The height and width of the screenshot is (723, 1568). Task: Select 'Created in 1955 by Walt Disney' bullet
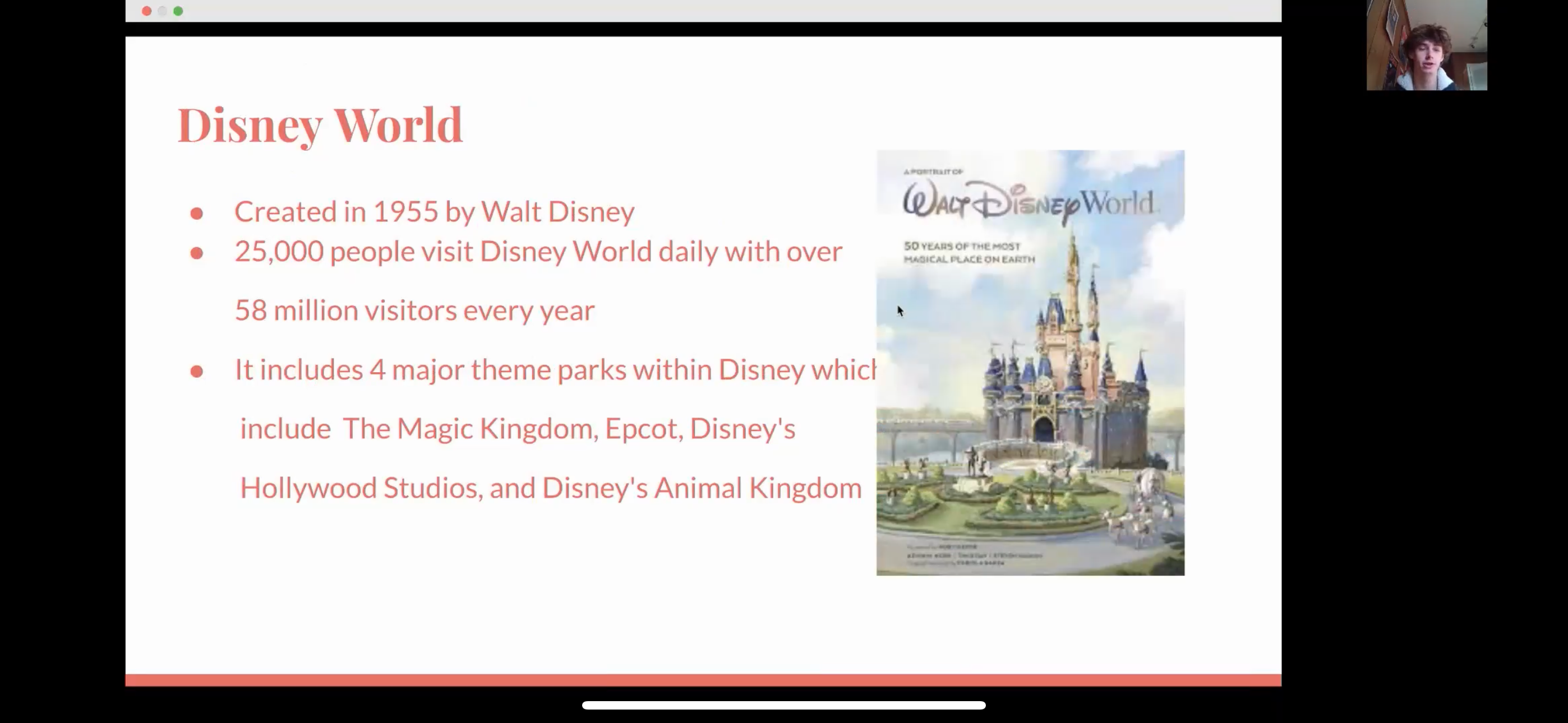tap(434, 212)
